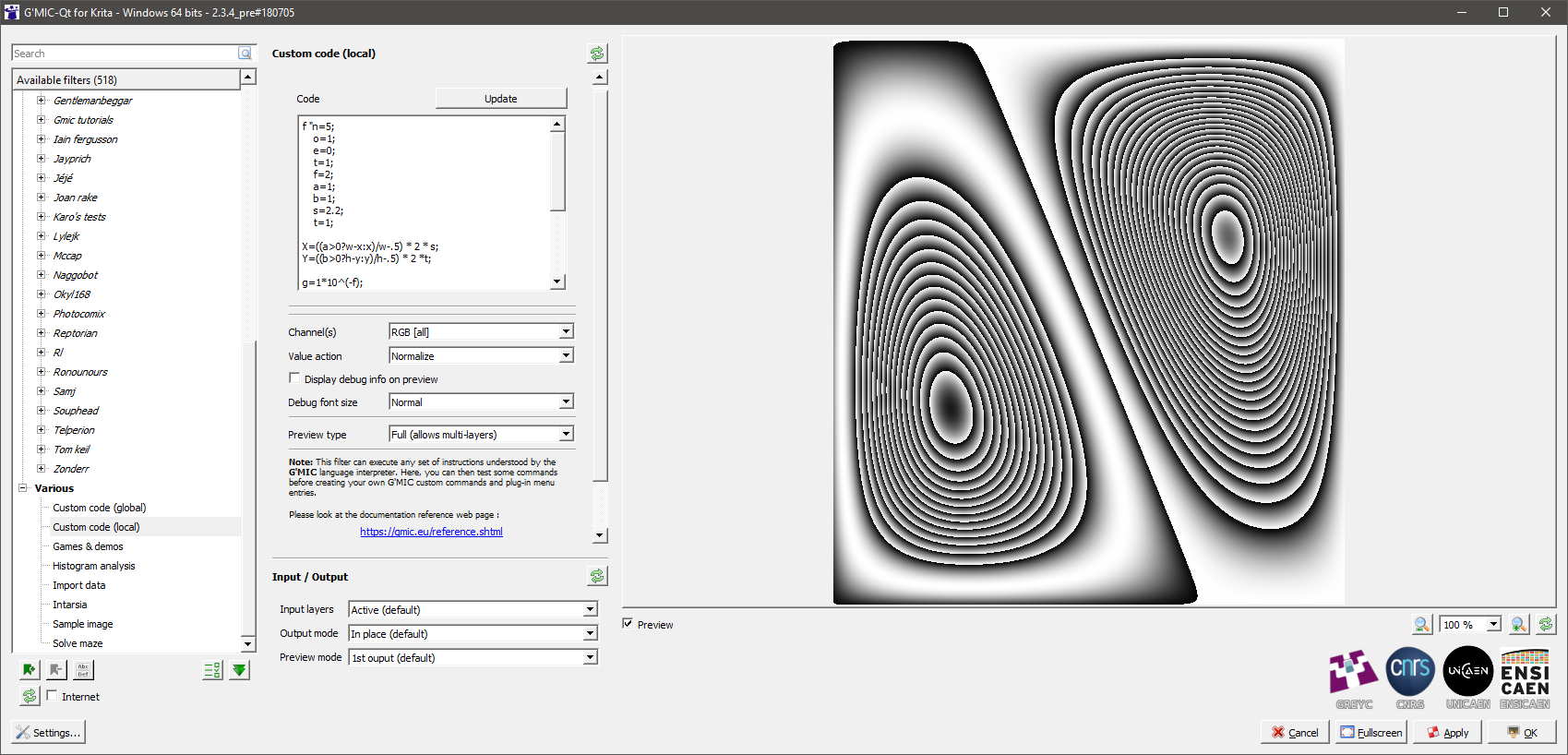The height and width of the screenshot is (755, 1568).
Task: Select Histogram analysis in the filter tree
Action: [93, 566]
